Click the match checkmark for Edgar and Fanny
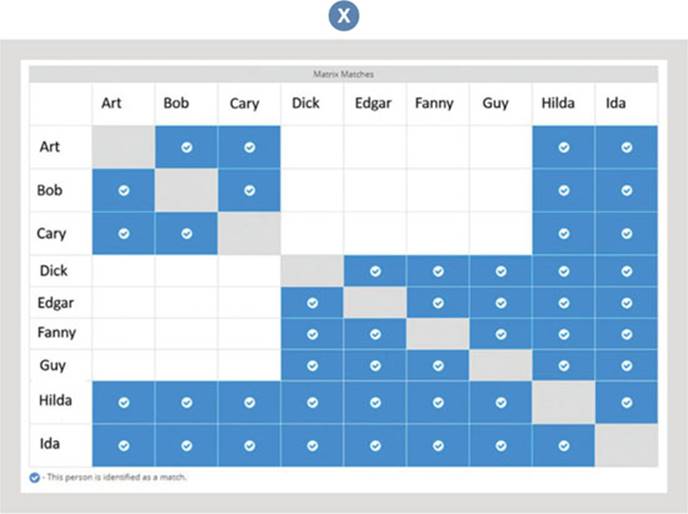 438,303
